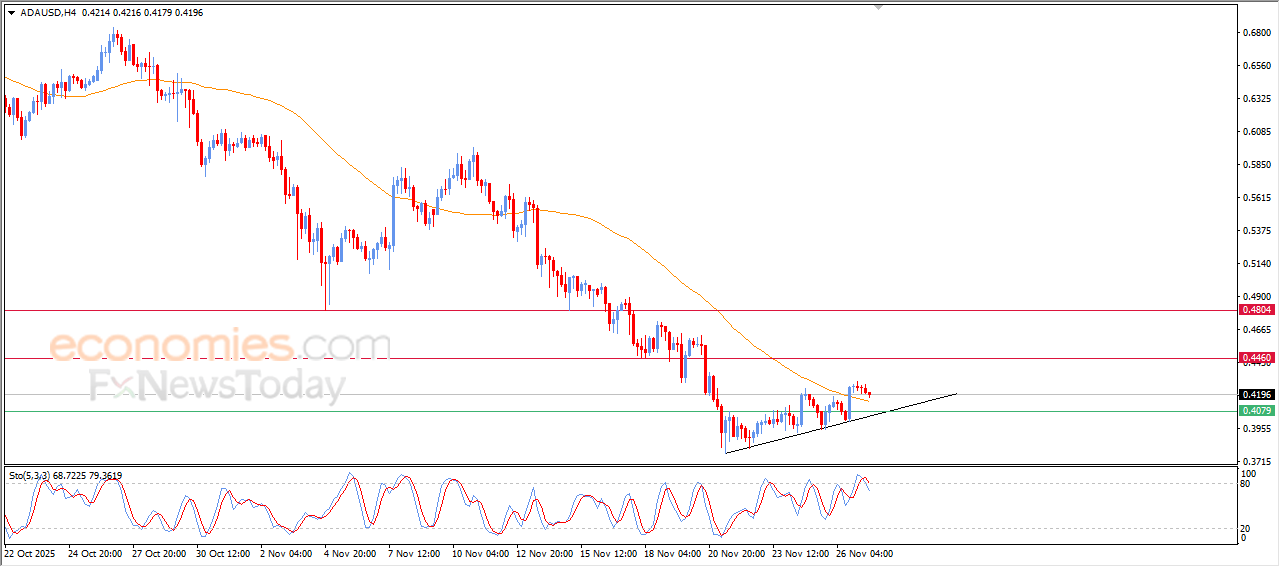Select the red horizontal line at 0.4804
This screenshot has width=1280, height=567.
click(618, 310)
